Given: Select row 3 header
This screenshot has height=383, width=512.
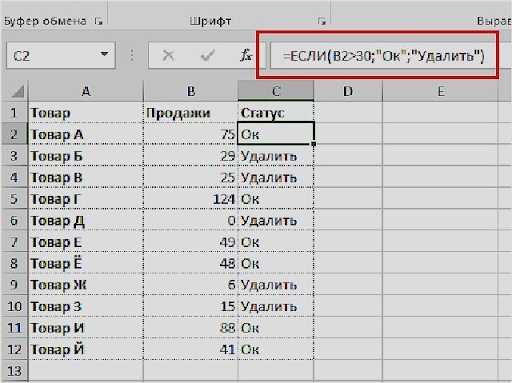Looking at the screenshot, I should pos(14,156).
